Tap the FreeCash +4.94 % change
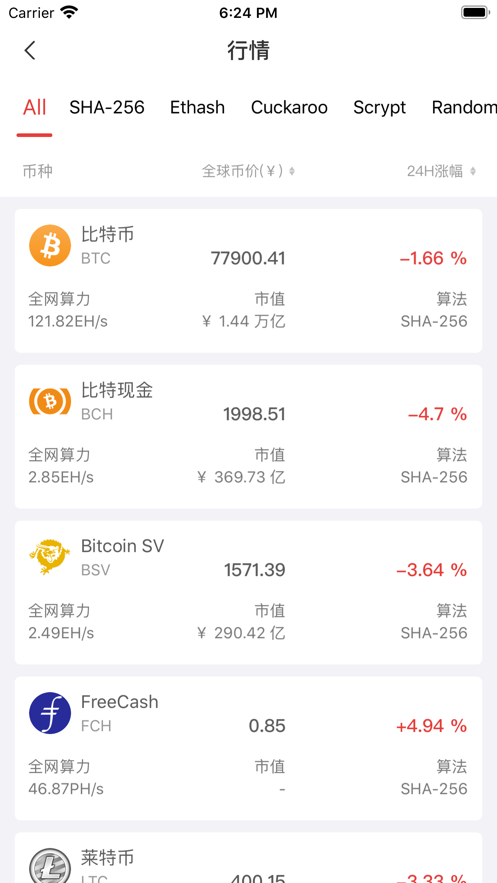 point(432,726)
